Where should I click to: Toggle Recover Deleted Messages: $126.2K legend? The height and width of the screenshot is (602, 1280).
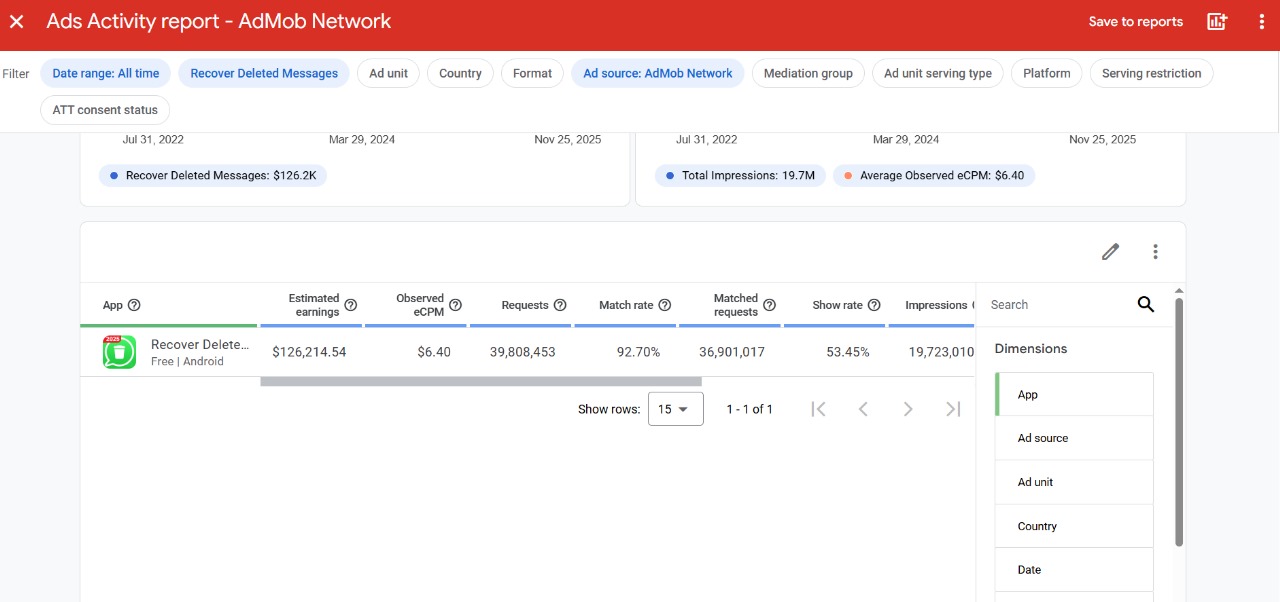click(x=213, y=175)
